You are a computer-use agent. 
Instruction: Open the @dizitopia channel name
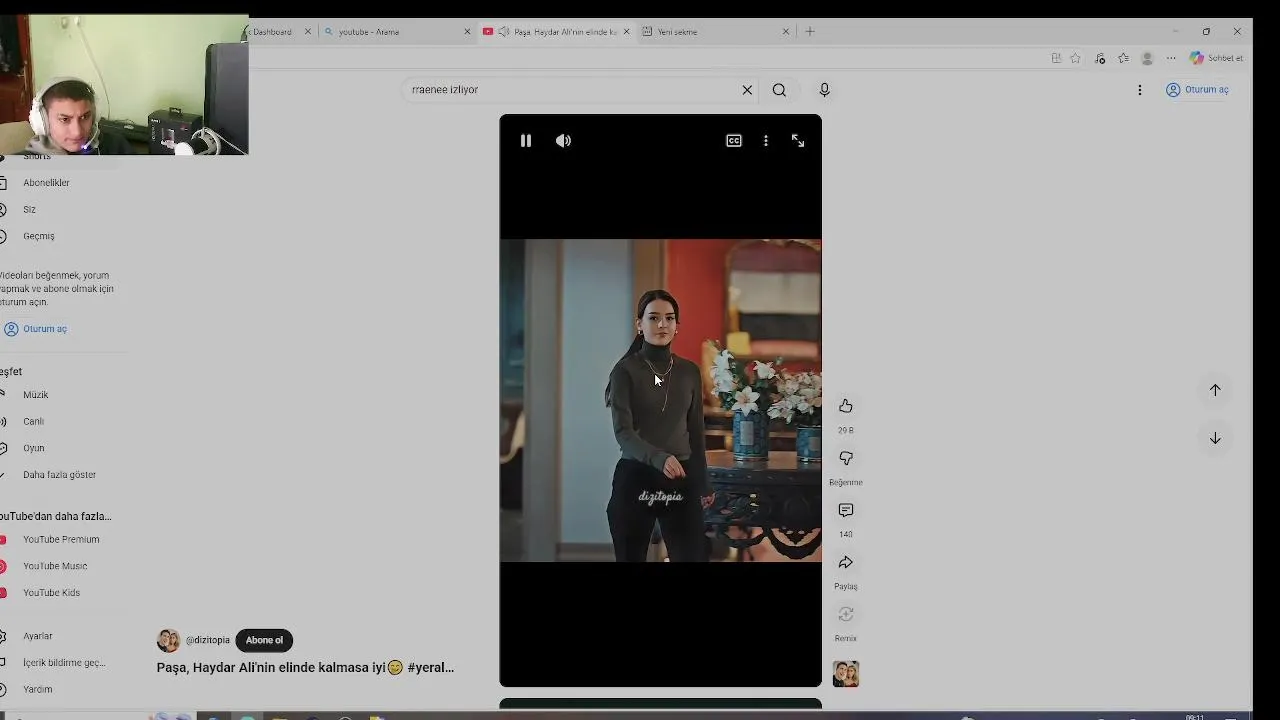208,641
